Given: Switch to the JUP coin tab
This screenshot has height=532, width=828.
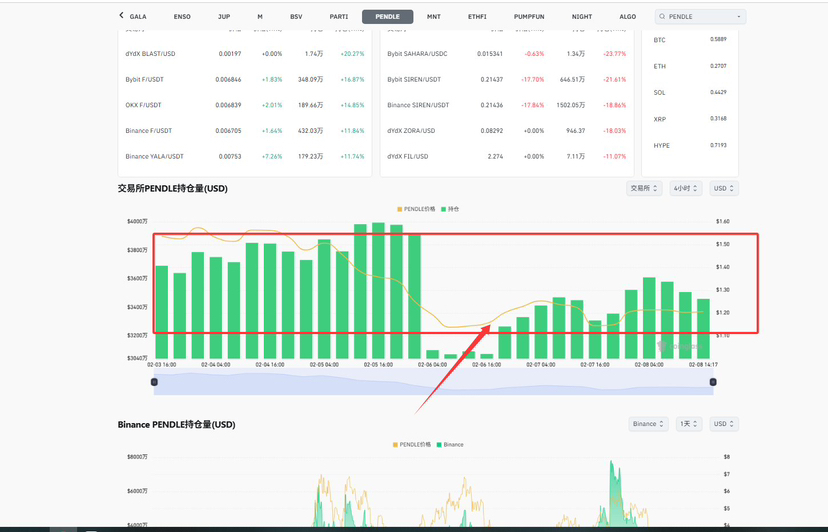Looking at the screenshot, I should click(224, 17).
